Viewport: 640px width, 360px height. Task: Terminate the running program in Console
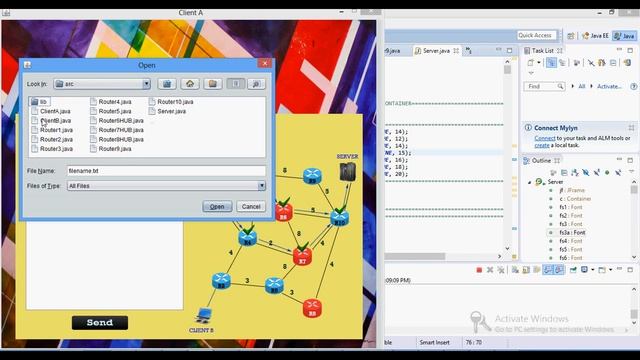tap(479, 270)
